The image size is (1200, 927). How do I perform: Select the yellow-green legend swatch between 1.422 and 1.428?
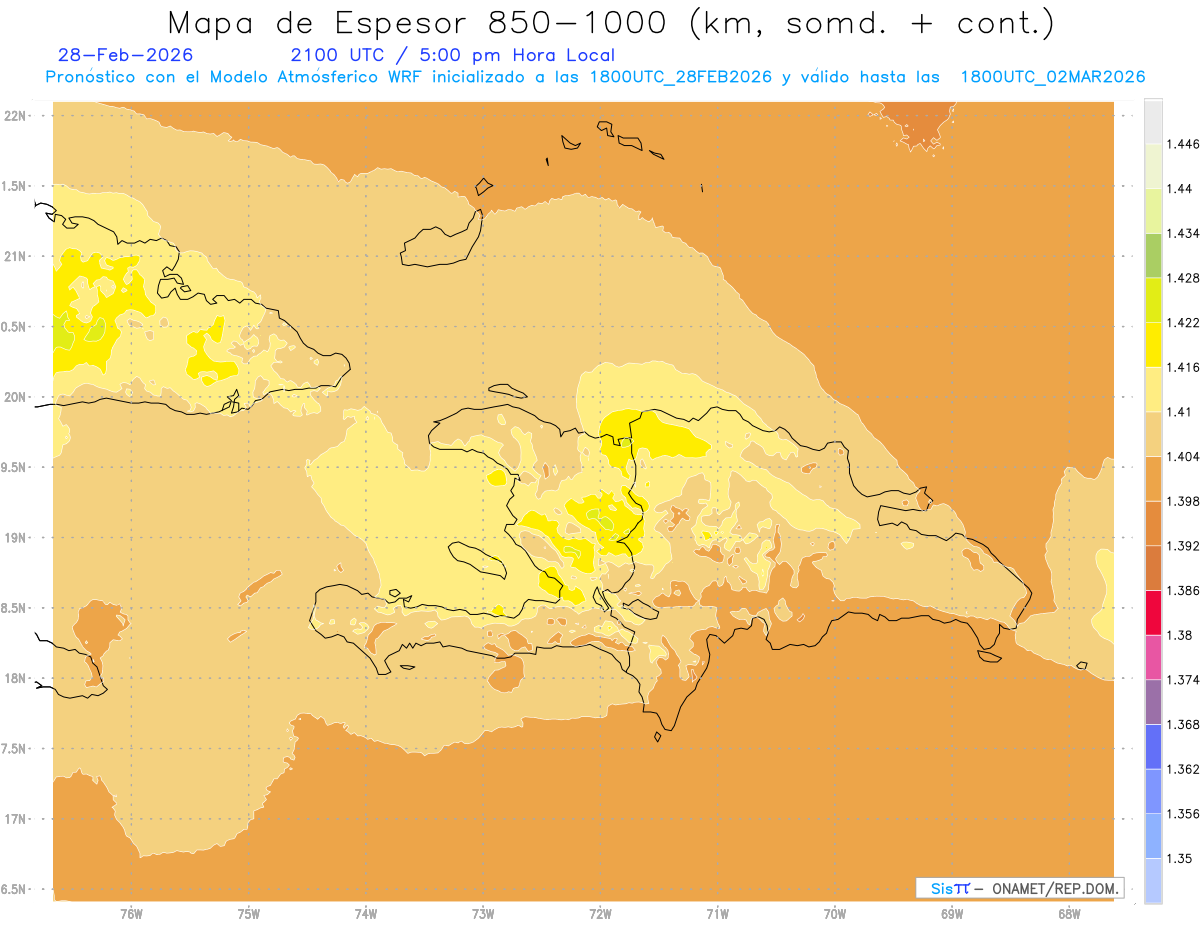pos(1153,300)
